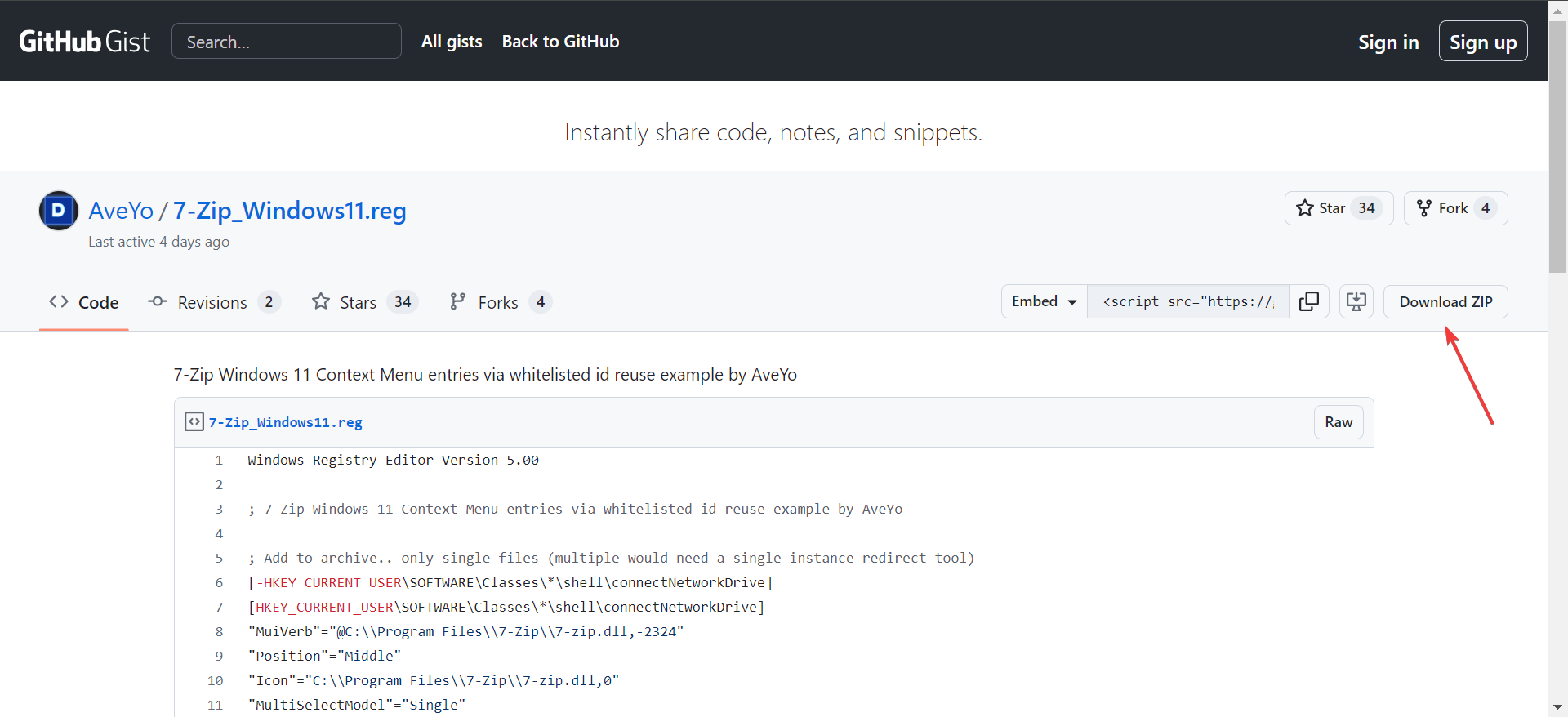This screenshot has height=717, width=1568.
Task: Open the Embed dropdown
Action: tap(1045, 301)
